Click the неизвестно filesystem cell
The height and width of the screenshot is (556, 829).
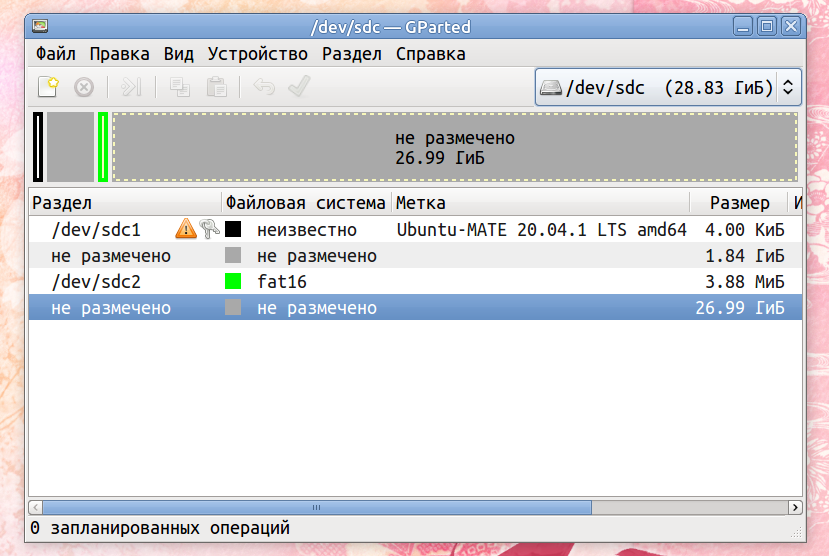pos(307,229)
